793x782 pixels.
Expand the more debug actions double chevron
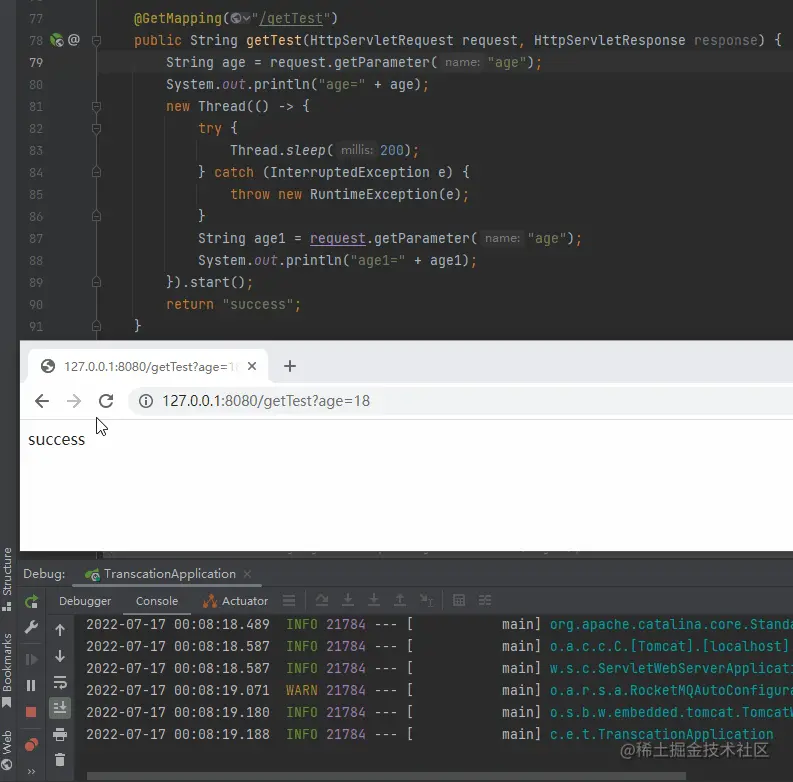click(31, 771)
